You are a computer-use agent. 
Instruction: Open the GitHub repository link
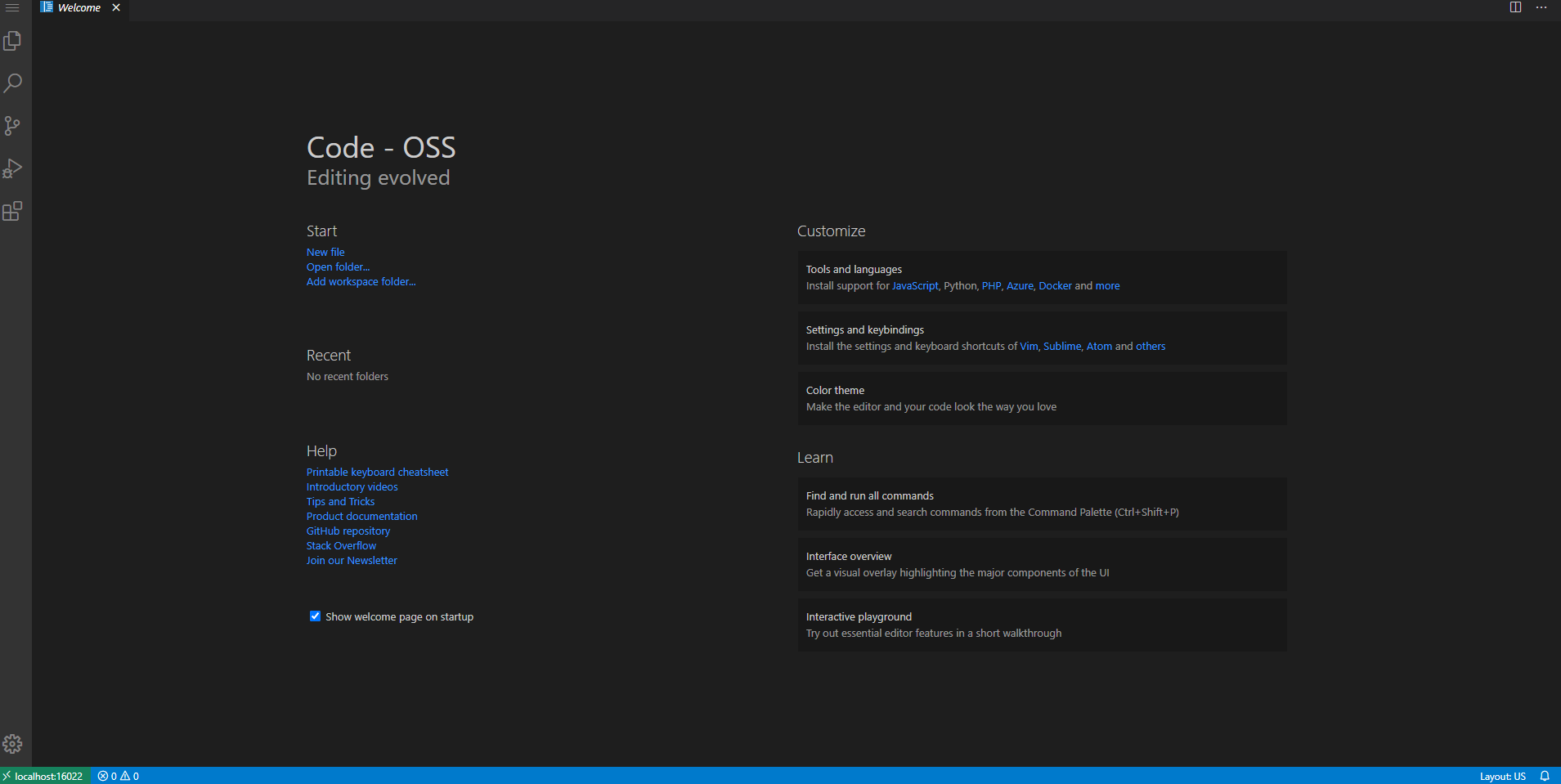(x=348, y=531)
